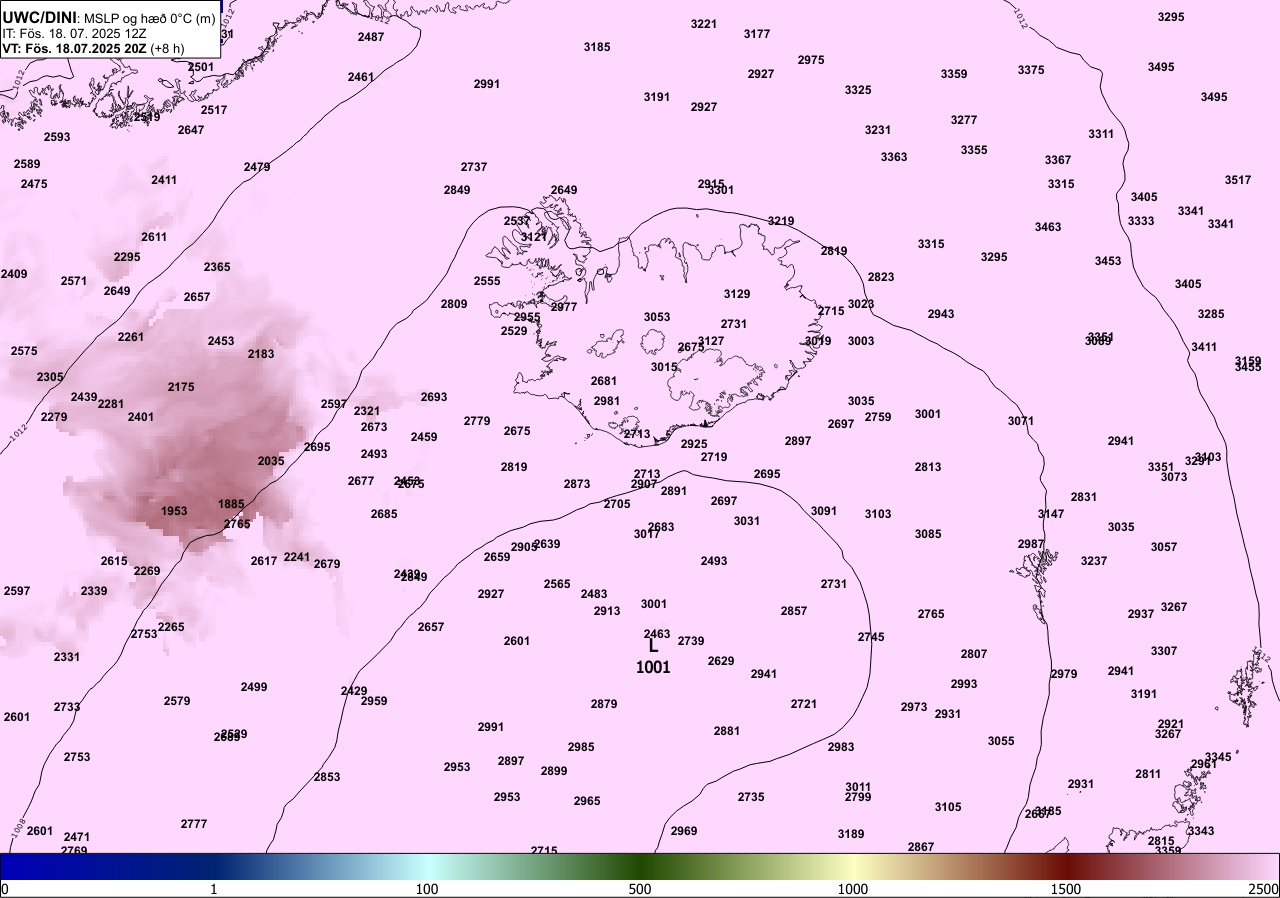Click the 3147 height value
Viewport: 1280px width, 898px height.
tap(1051, 514)
